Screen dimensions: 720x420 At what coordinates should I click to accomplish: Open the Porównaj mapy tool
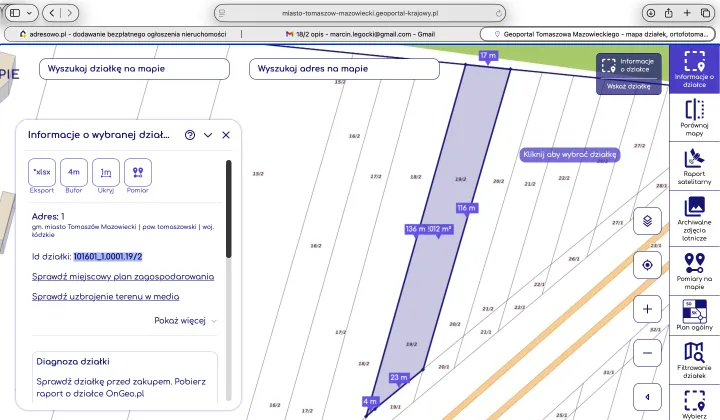tap(694, 118)
